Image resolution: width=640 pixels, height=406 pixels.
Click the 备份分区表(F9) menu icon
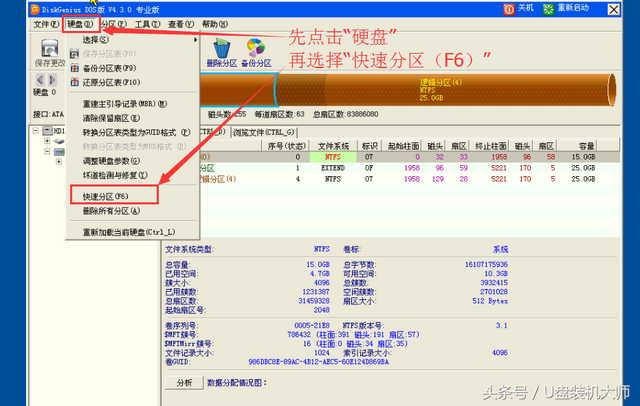pos(74,68)
